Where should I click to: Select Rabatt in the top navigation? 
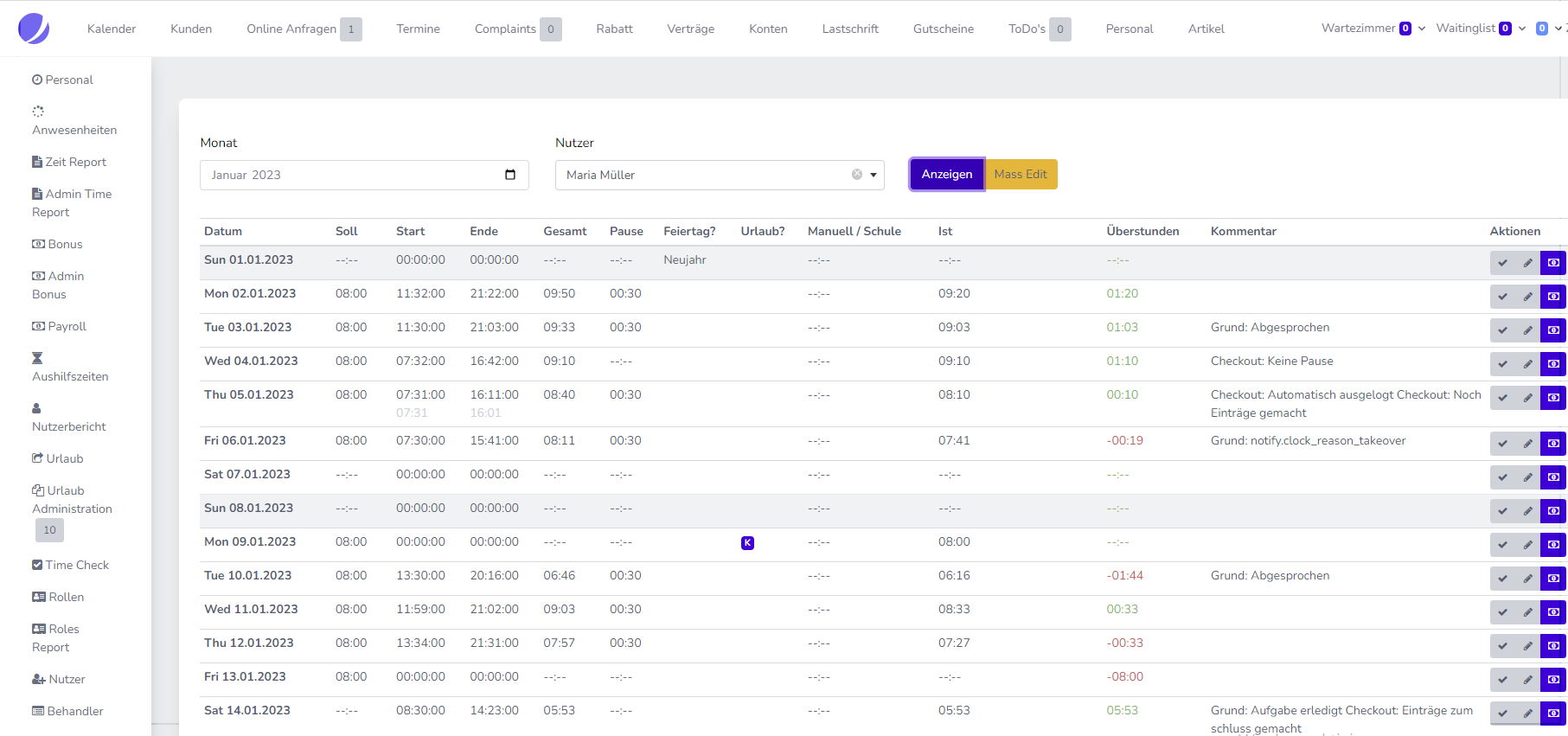614,29
